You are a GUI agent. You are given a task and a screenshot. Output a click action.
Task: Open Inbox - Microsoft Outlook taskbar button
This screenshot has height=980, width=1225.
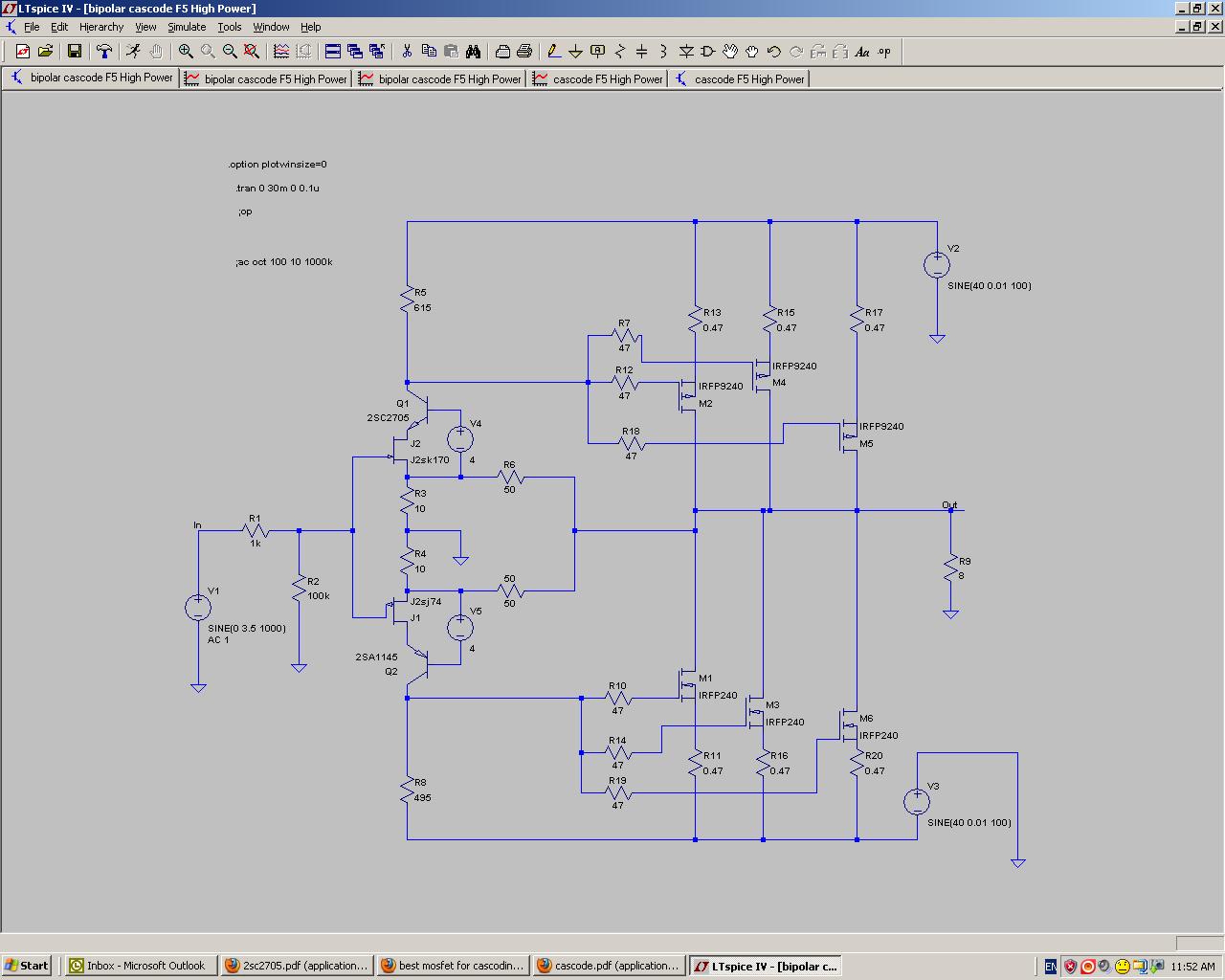point(140,966)
